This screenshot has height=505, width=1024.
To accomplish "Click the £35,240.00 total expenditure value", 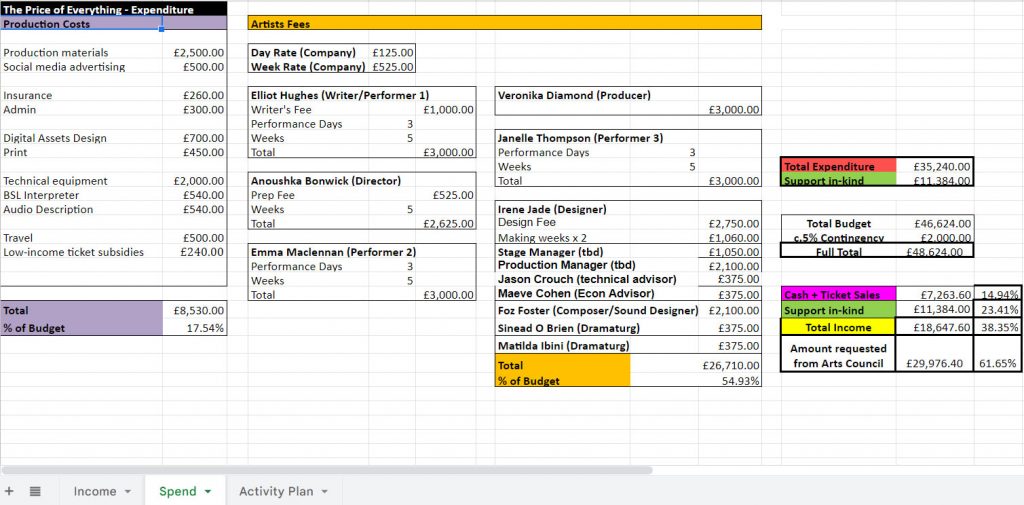I will (936, 167).
